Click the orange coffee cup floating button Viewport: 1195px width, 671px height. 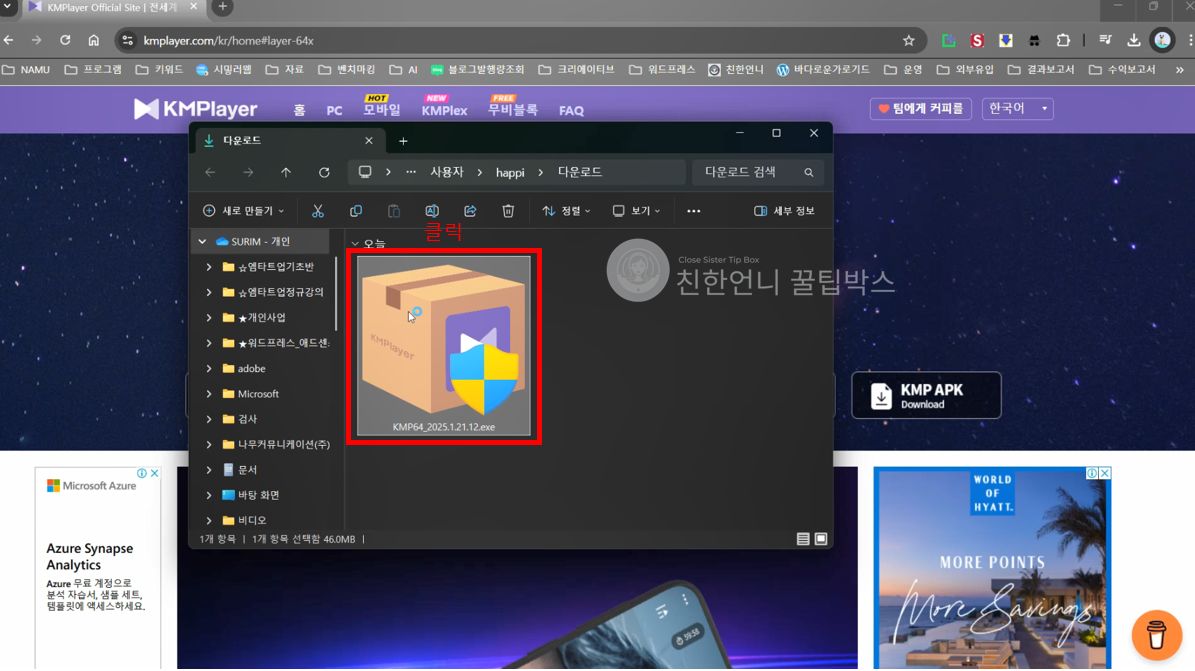[x=1157, y=634]
